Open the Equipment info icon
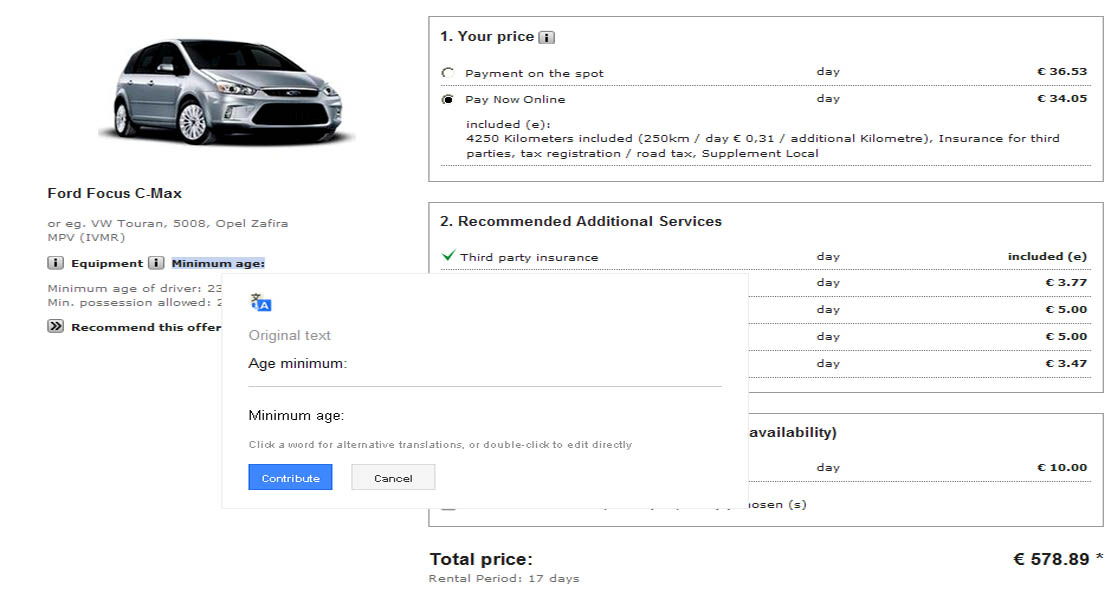1111x595 pixels. (x=55, y=263)
